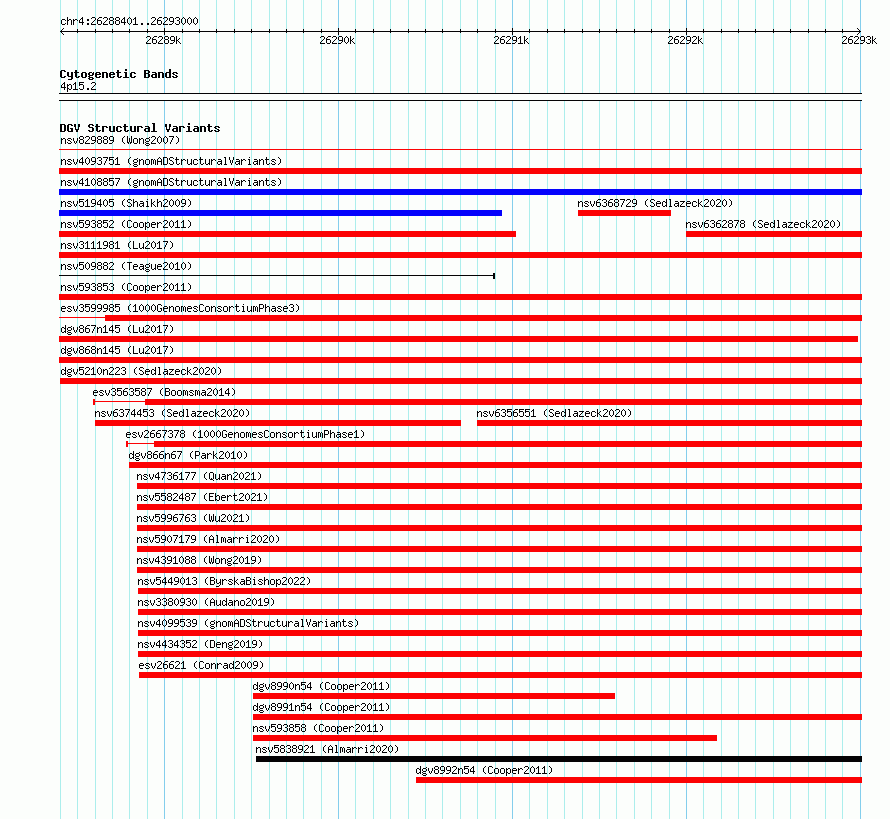The height and width of the screenshot is (819, 890).
Task: Click the red bar under nsv593858
Action: (x=485, y=738)
